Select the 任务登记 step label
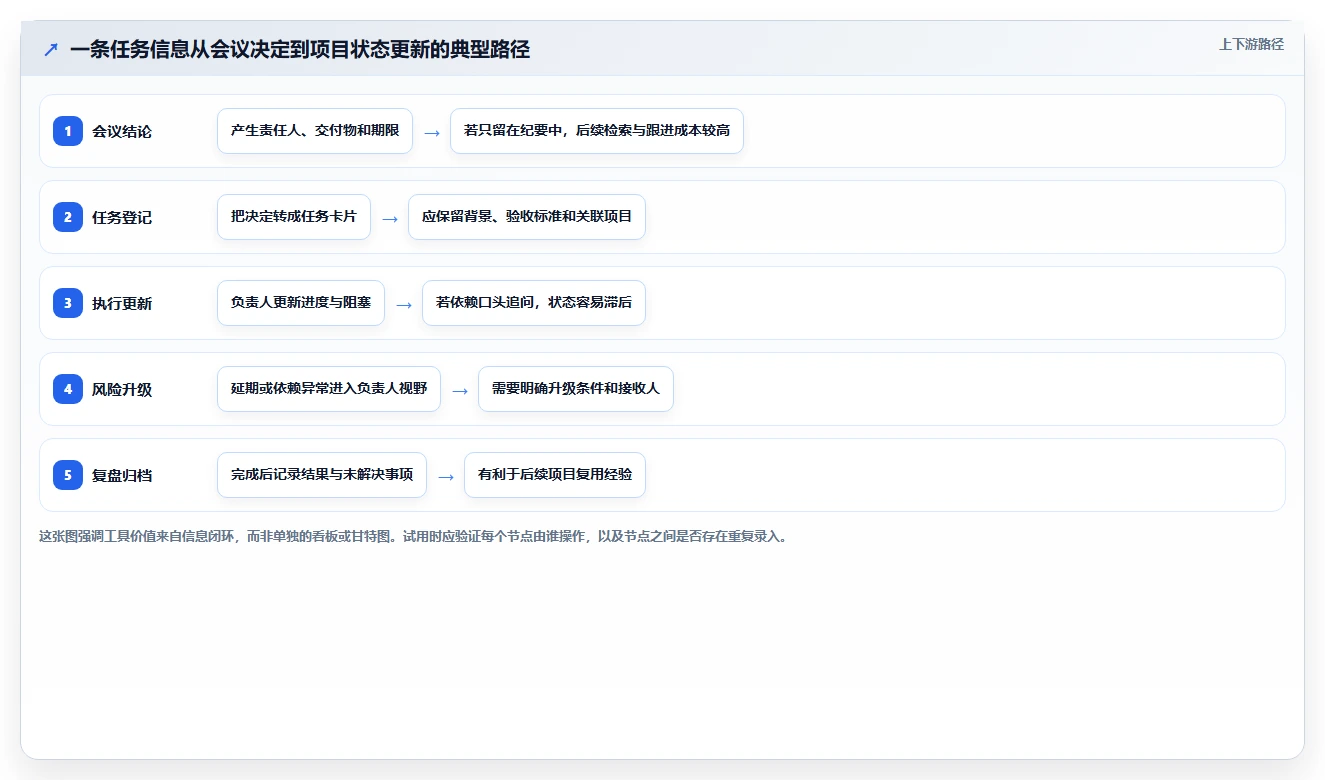Image resolution: width=1325 pixels, height=780 pixels. (122, 217)
